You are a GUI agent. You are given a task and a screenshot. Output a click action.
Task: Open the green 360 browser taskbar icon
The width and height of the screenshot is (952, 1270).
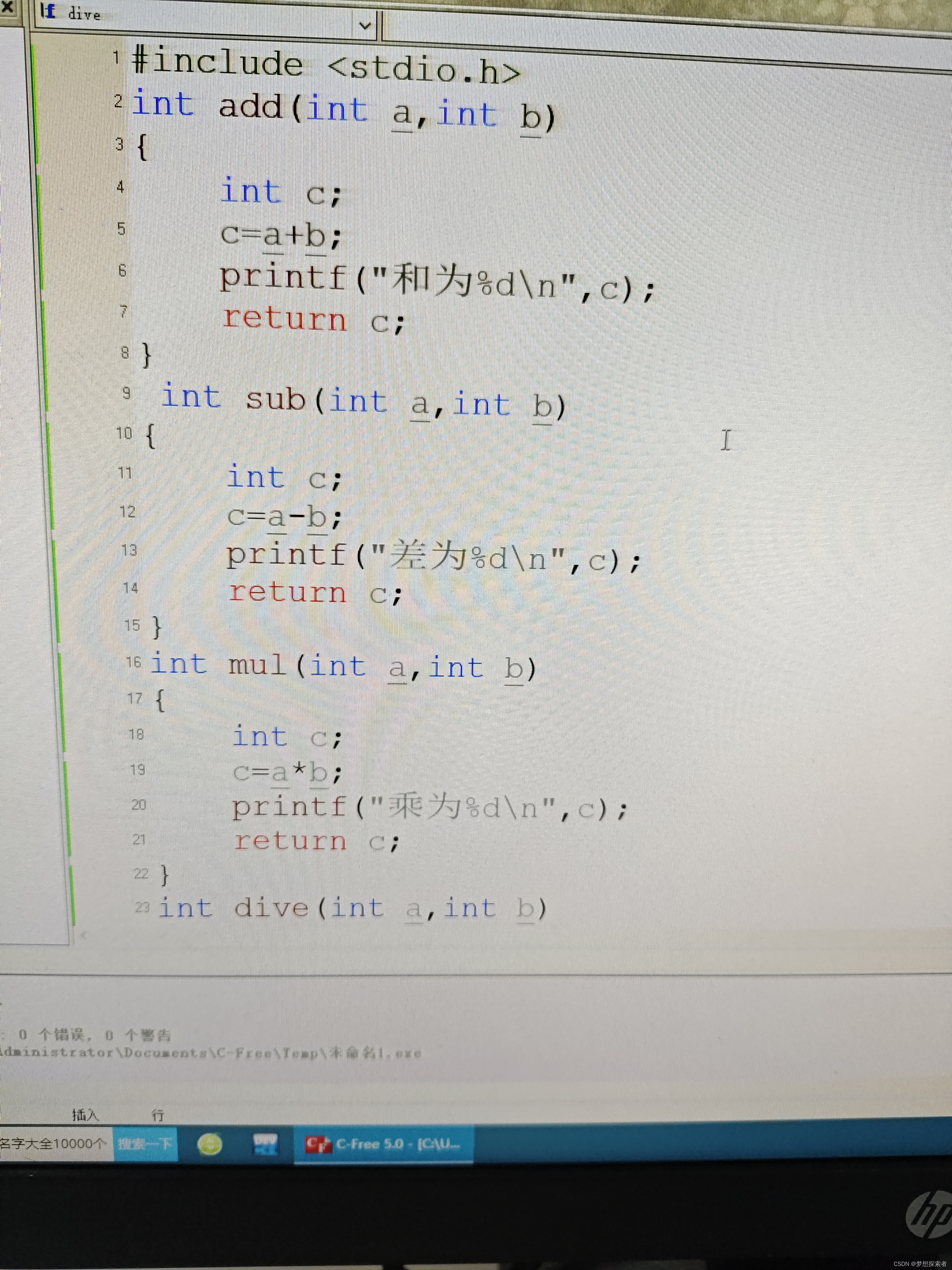[209, 1144]
